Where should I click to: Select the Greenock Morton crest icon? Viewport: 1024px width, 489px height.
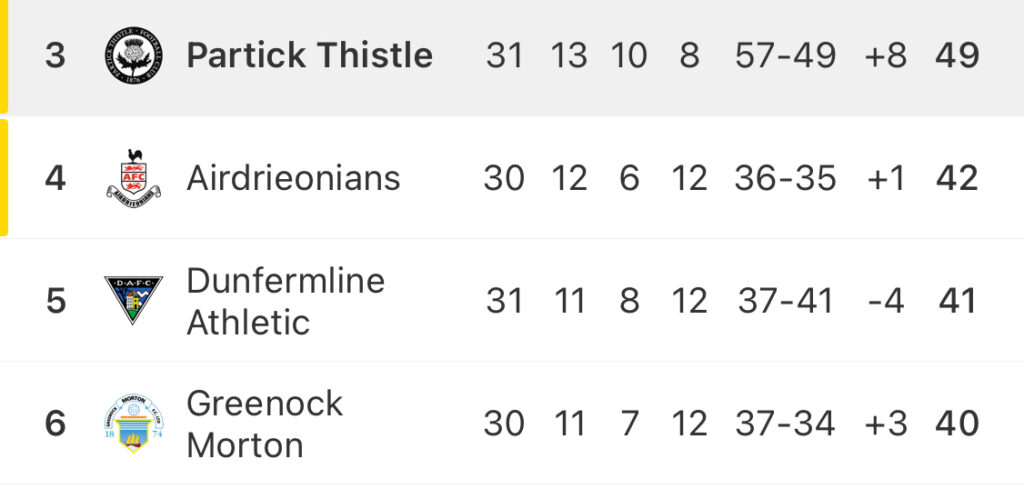pyautogui.click(x=133, y=423)
